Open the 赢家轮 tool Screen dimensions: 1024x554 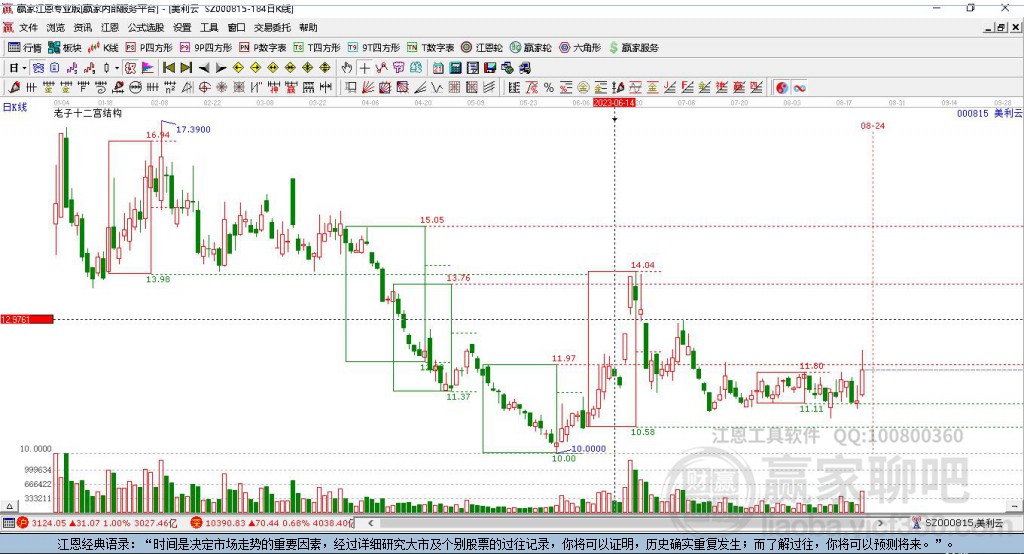click(531, 48)
